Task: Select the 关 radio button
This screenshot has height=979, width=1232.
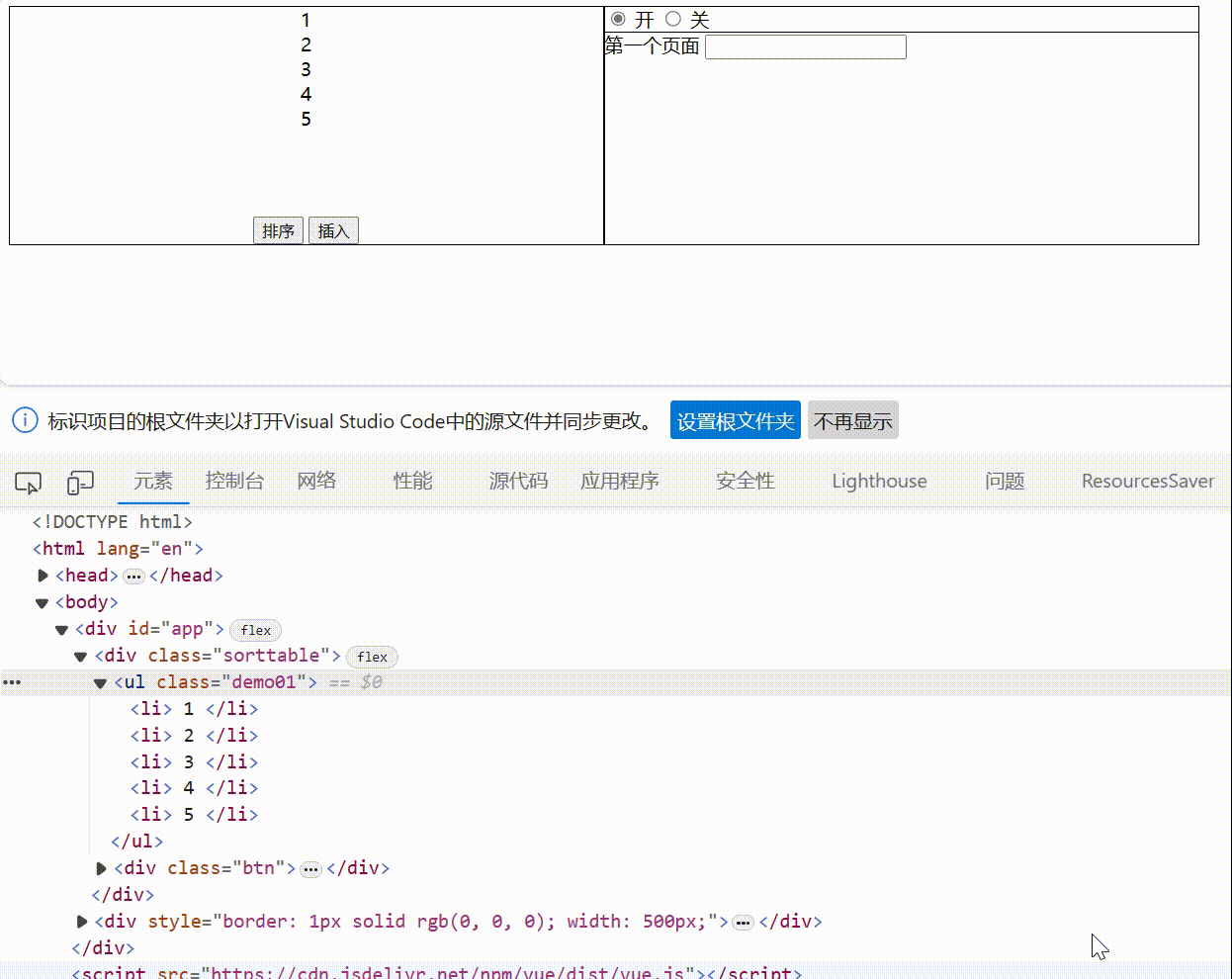Action: tap(673, 19)
